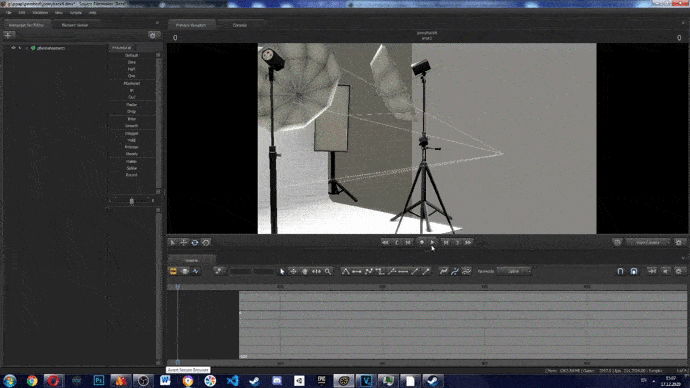Select the viewport selection arrow tool

coord(173,242)
